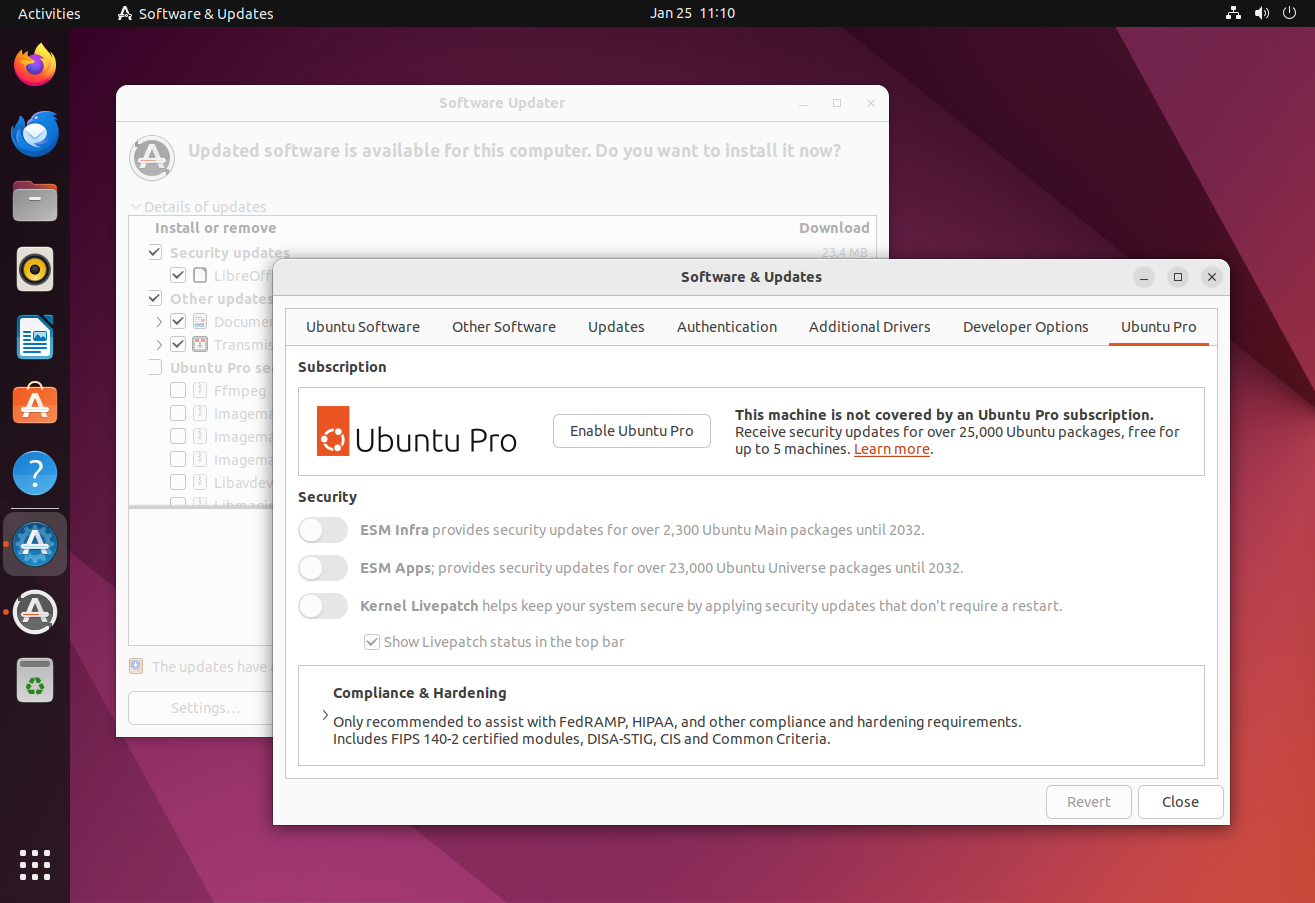Toggle the Kernel Livepatch switch
The height and width of the screenshot is (903, 1315).
[323, 606]
